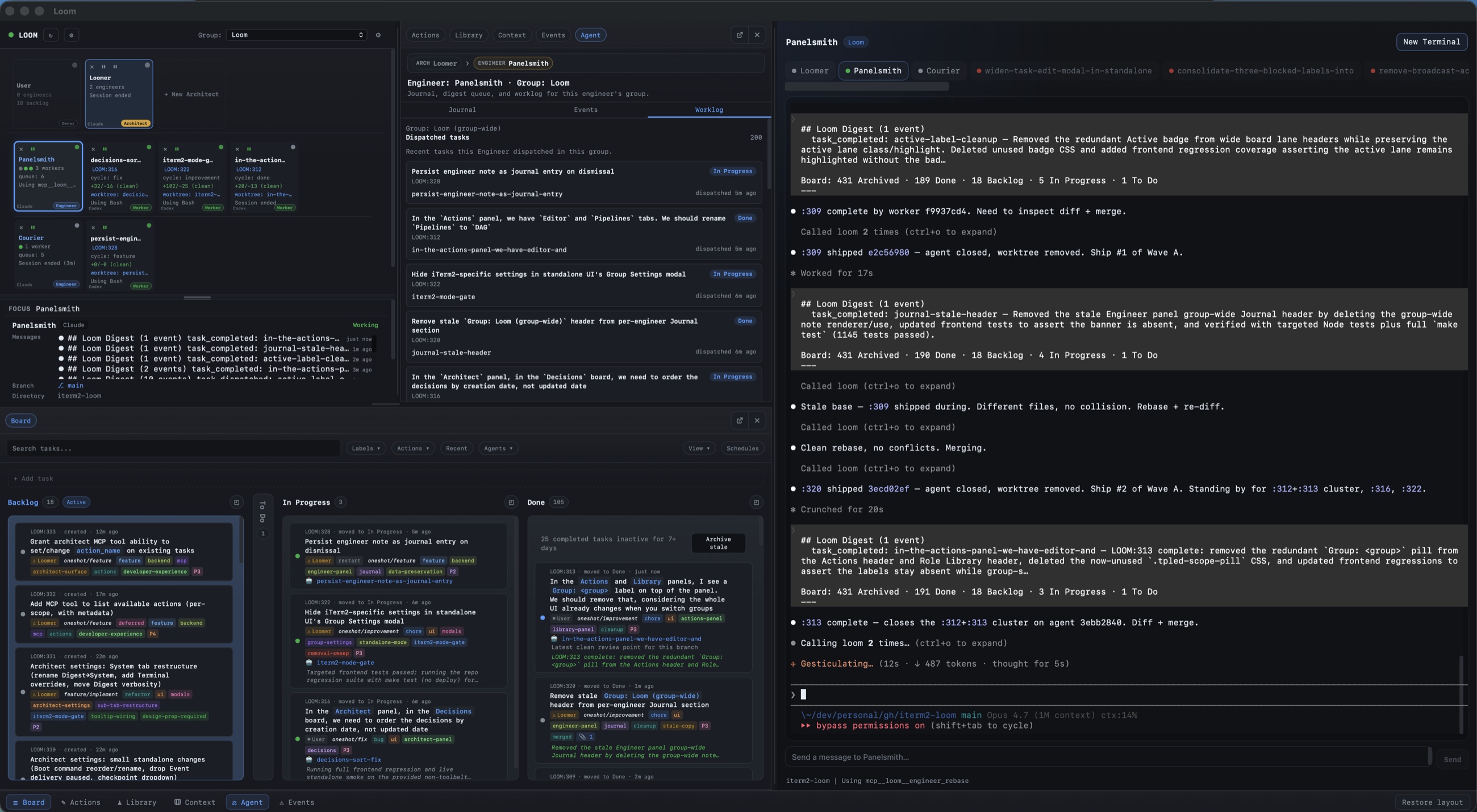Viewport: 1477px width, 812px height.
Task: Click Restore layout in the bottom bar
Action: coord(1432,802)
